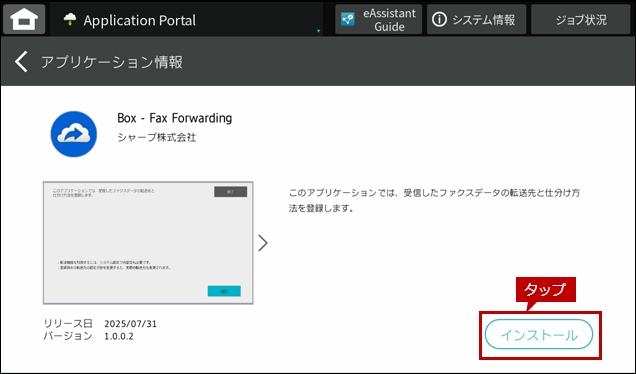
Task: Open eAssistant Guide
Action: coord(378,19)
